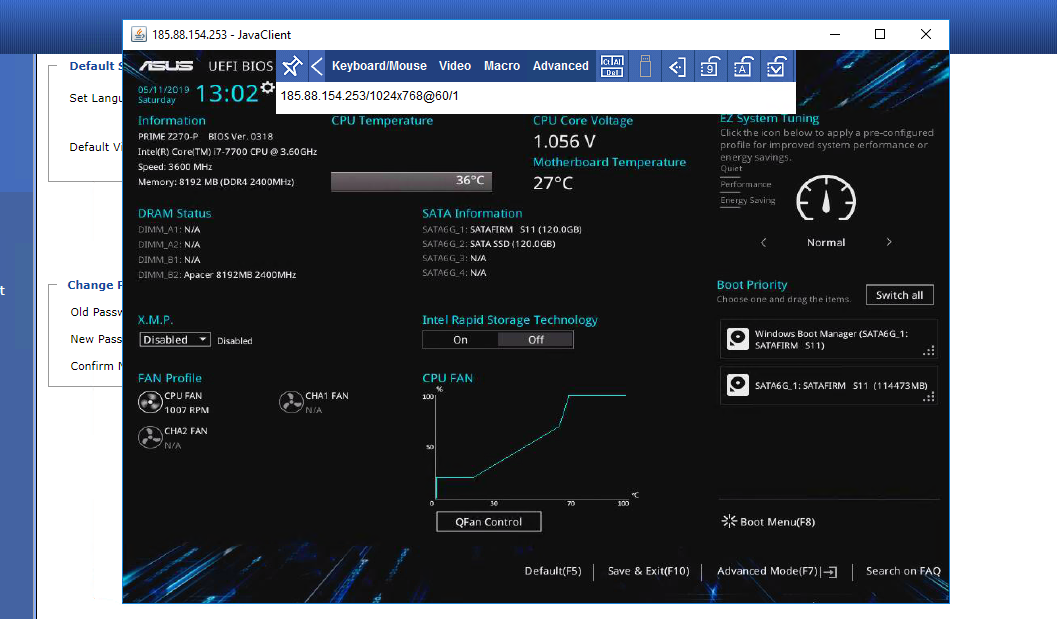Click the CPU FAN profile icon
This screenshot has height=619, width=1057.
pyautogui.click(x=150, y=403)
